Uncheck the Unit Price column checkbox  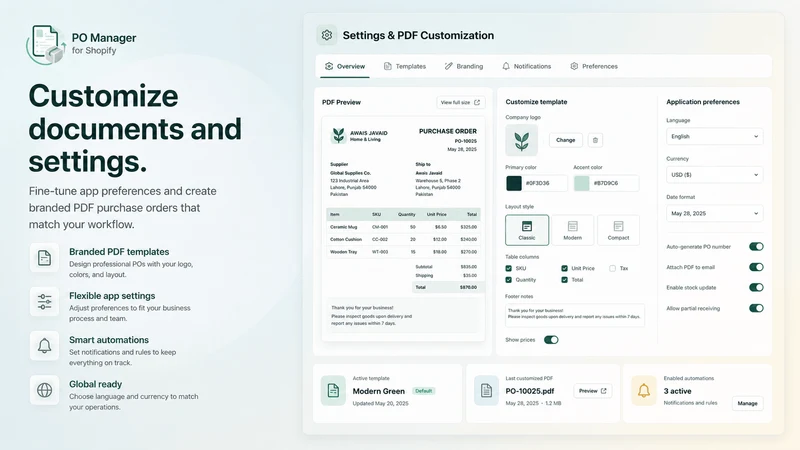coord(564,268)
